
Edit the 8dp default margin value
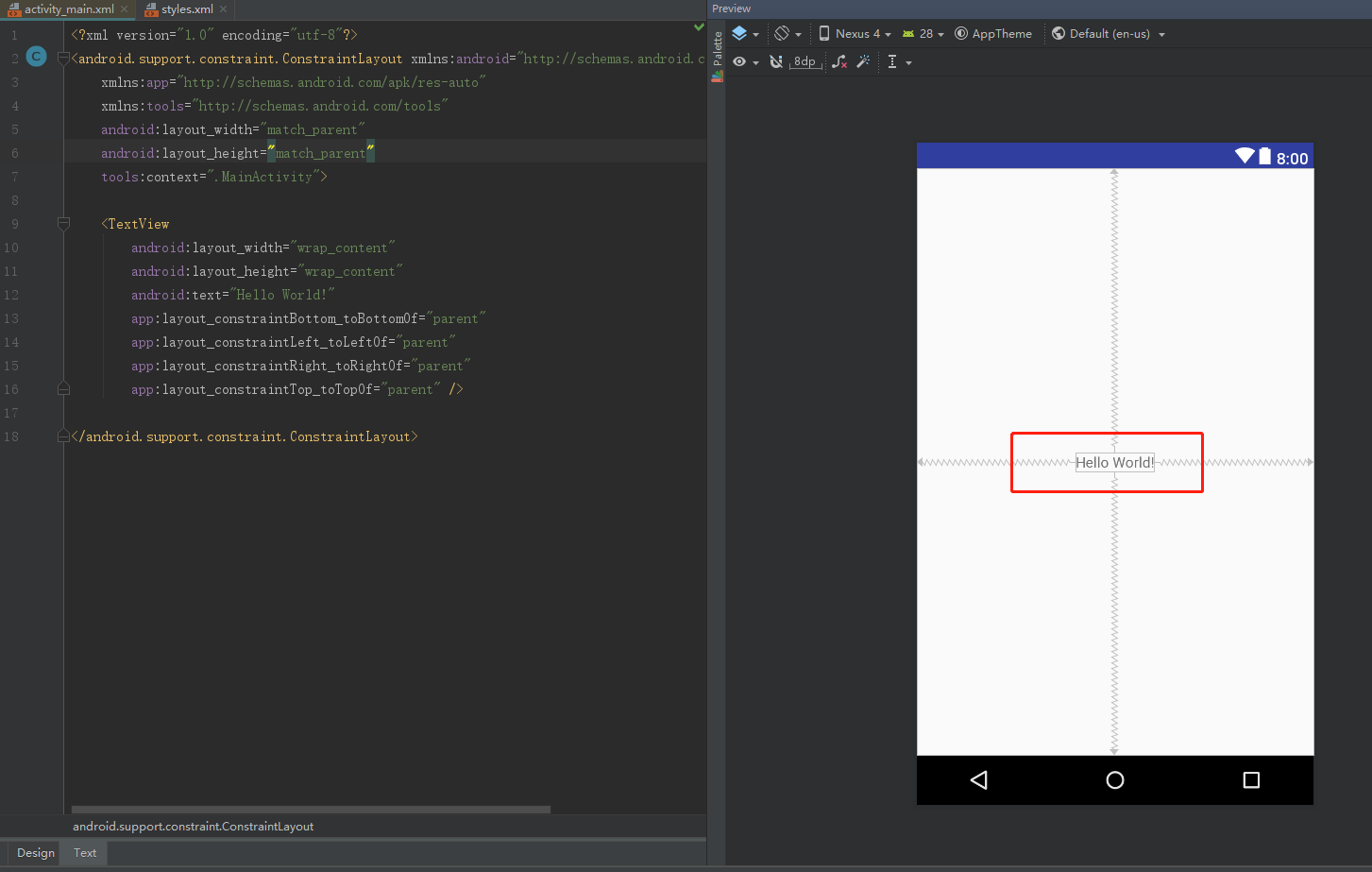pyautogui.click(x=805, y=61)
